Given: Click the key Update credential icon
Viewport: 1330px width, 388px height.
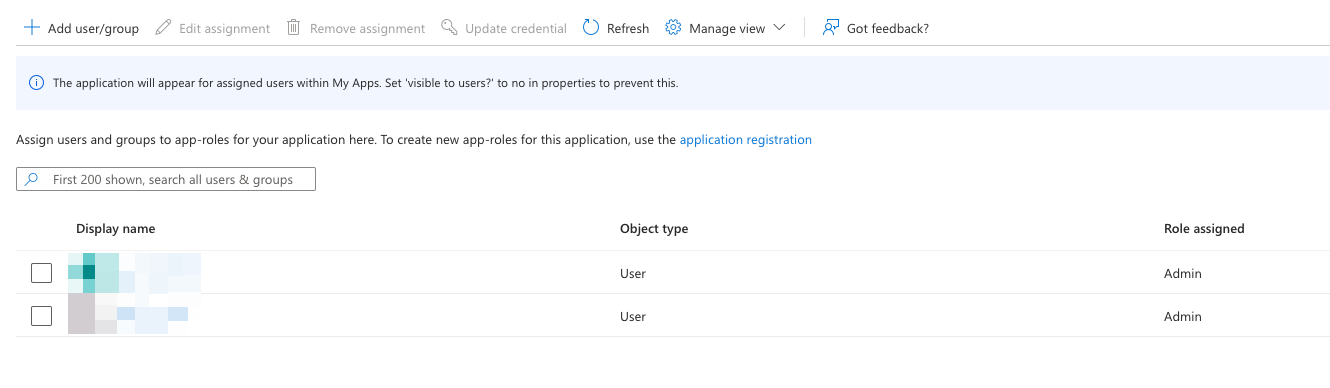Looking at the screenshot, I should click(449, 28).
